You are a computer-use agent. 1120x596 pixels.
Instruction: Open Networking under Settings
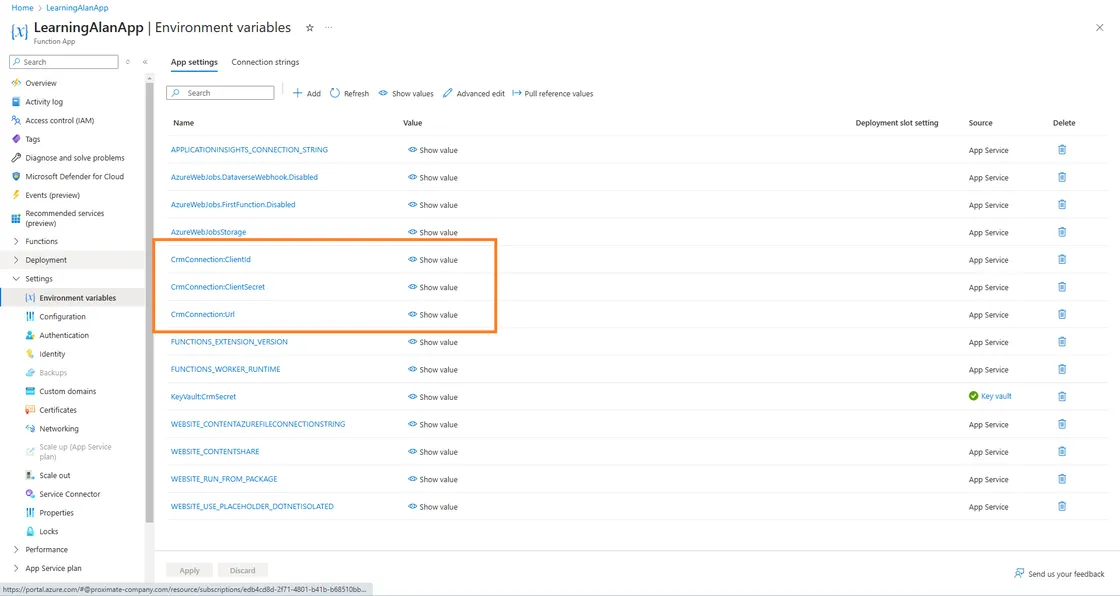59,429
